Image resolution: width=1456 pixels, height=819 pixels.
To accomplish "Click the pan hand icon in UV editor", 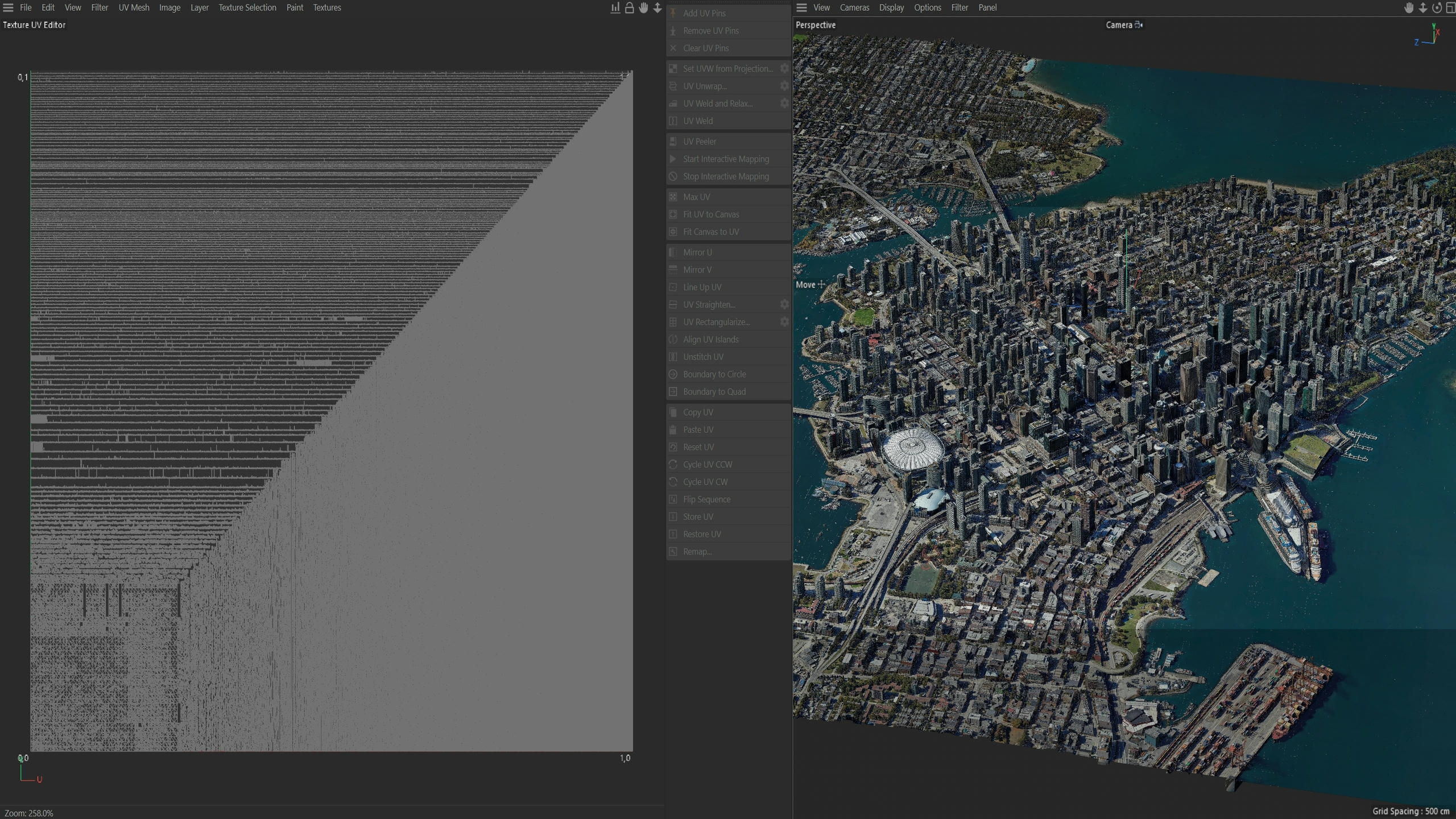I will [643, 7].
